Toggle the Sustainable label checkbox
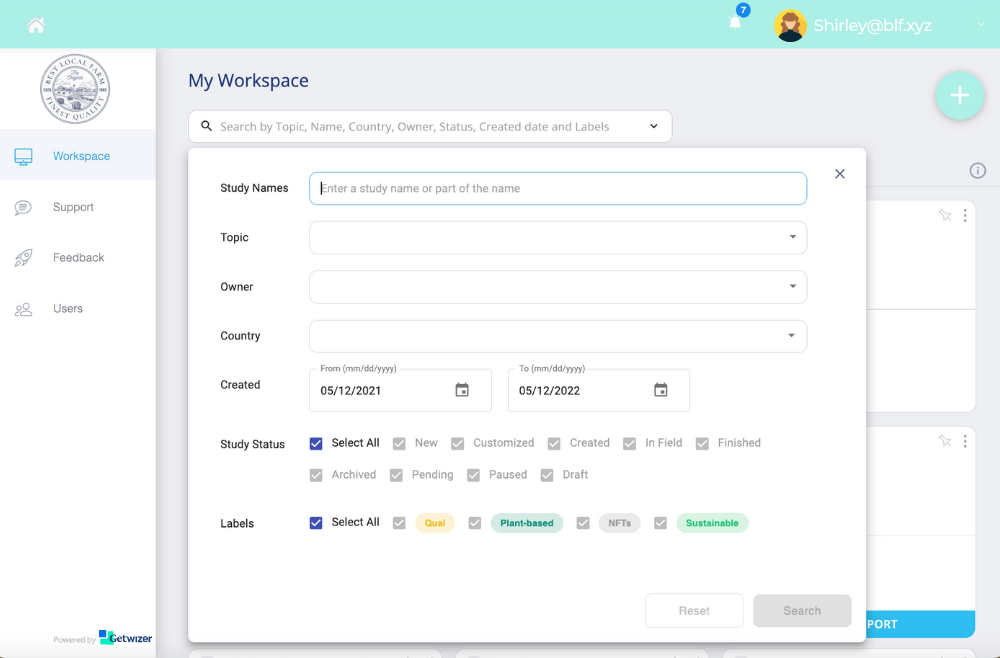 (660, 523)
